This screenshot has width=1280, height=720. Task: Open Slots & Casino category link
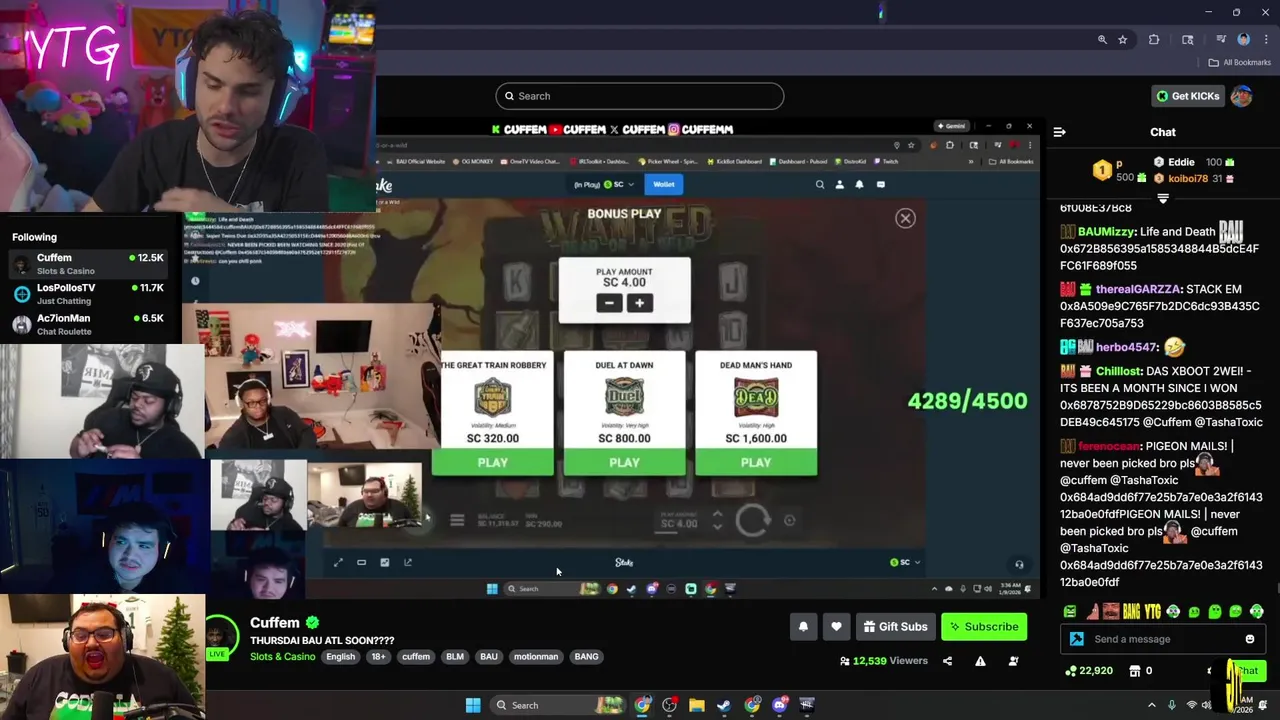click(282, 657)
